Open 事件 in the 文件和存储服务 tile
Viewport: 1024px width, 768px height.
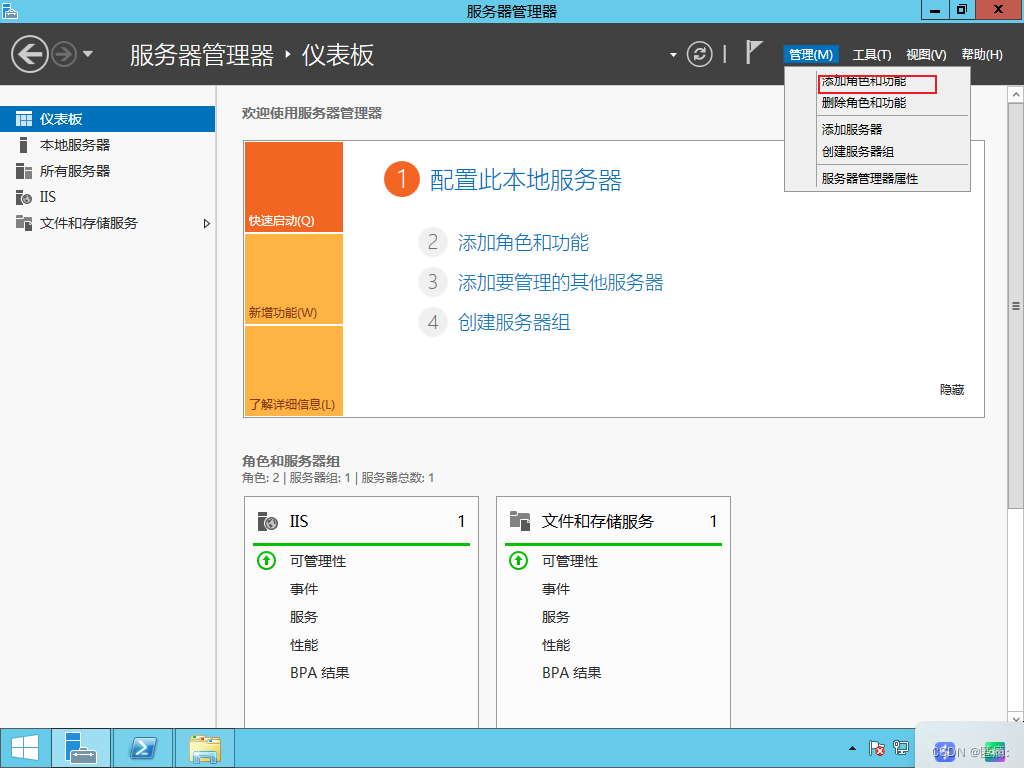[x=556, y=589]
